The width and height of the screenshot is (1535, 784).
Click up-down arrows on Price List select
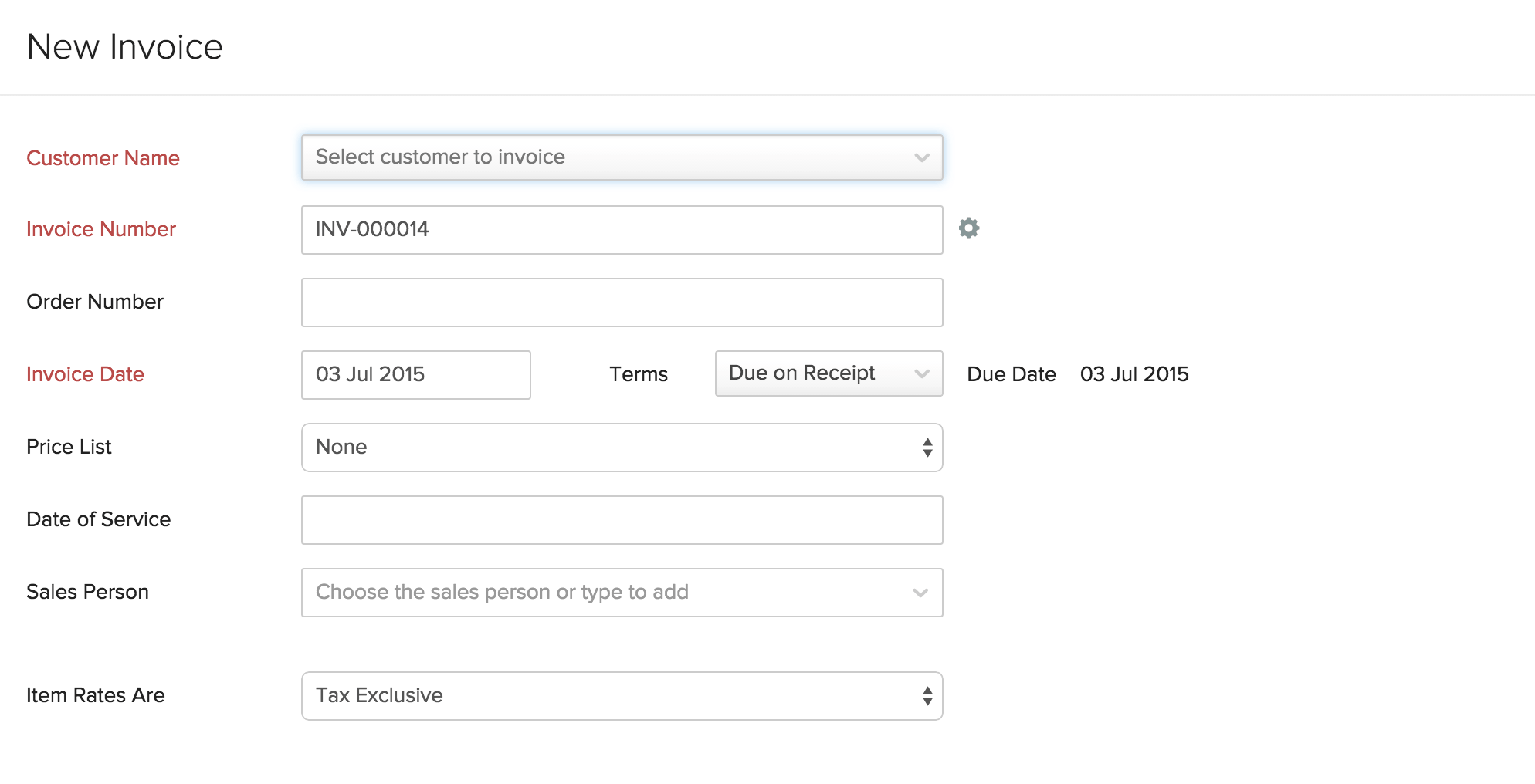[927, 448]
